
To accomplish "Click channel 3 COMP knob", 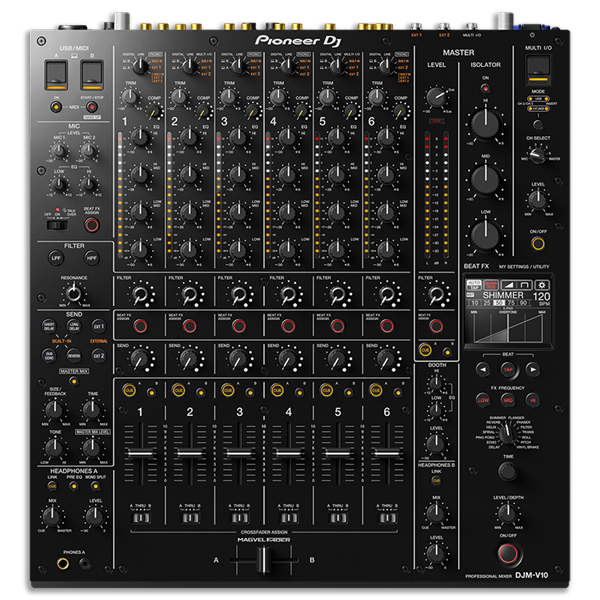I will [253, 112].
